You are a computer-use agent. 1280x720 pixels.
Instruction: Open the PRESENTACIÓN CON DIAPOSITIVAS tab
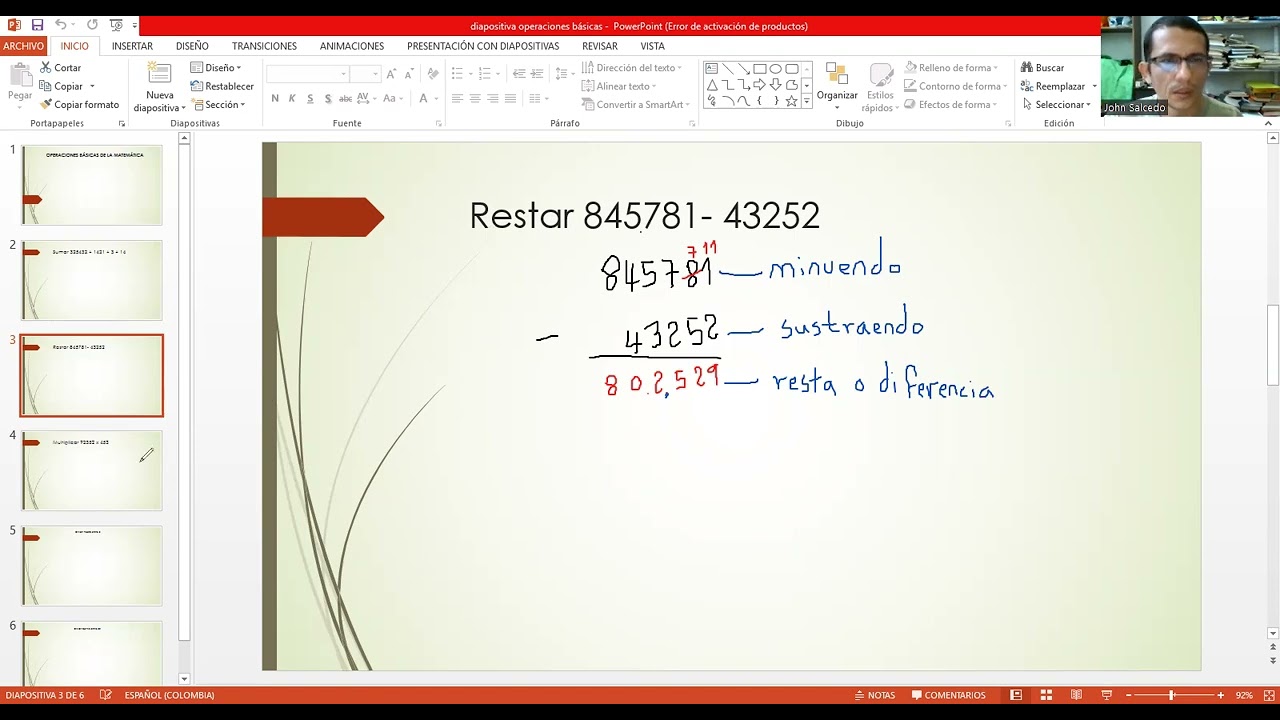pyautogui.click(x=483, y=46)
